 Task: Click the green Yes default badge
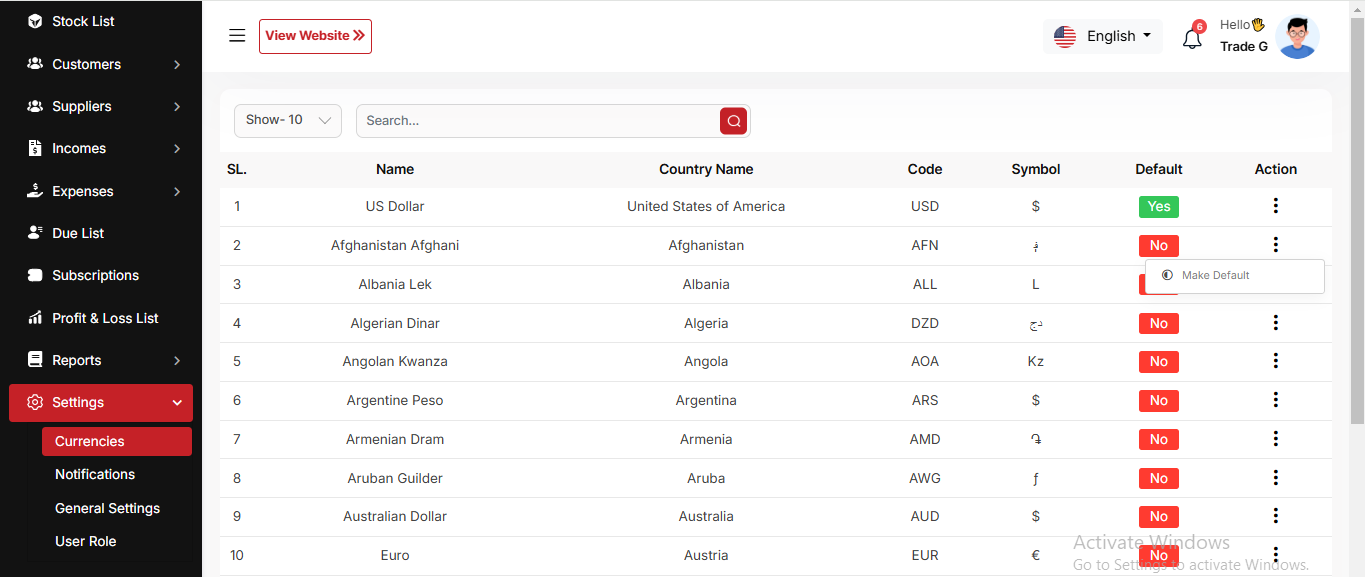(x=1158, y=207)
